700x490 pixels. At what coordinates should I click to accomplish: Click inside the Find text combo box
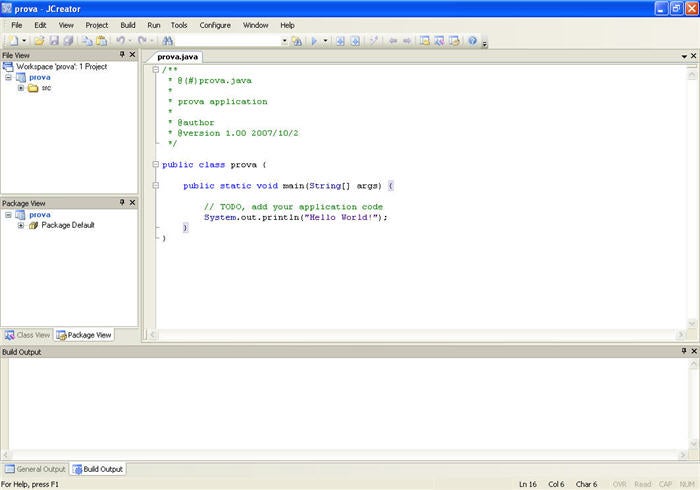pos(228,41)
